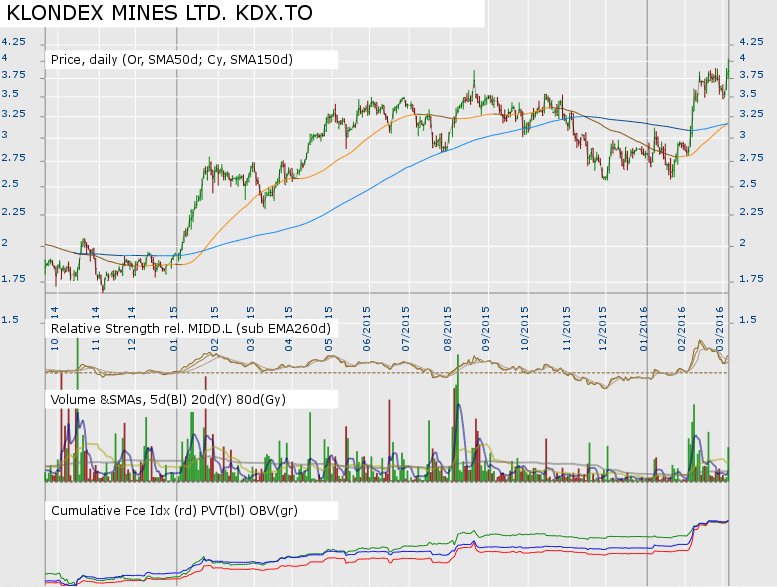
Task: Select the 4 value on right price axis
Action: tap(742, 58)
